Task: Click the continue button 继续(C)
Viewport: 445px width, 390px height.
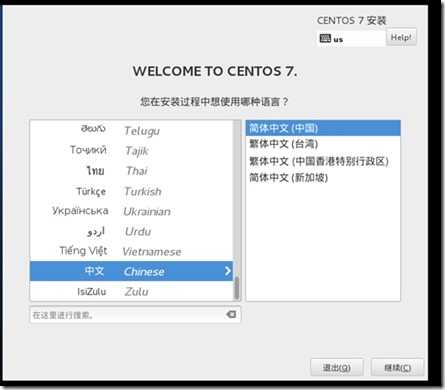Action: coord(398,368)
